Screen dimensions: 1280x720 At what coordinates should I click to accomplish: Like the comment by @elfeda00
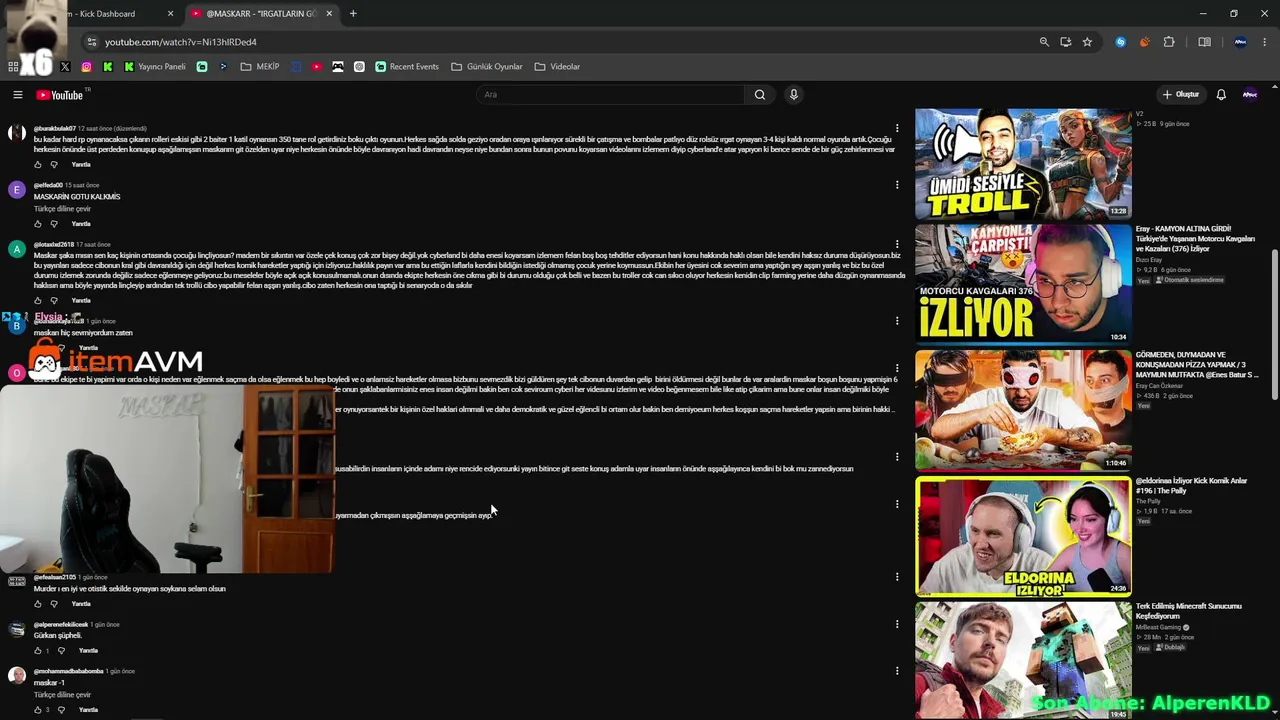pos(38,224)
